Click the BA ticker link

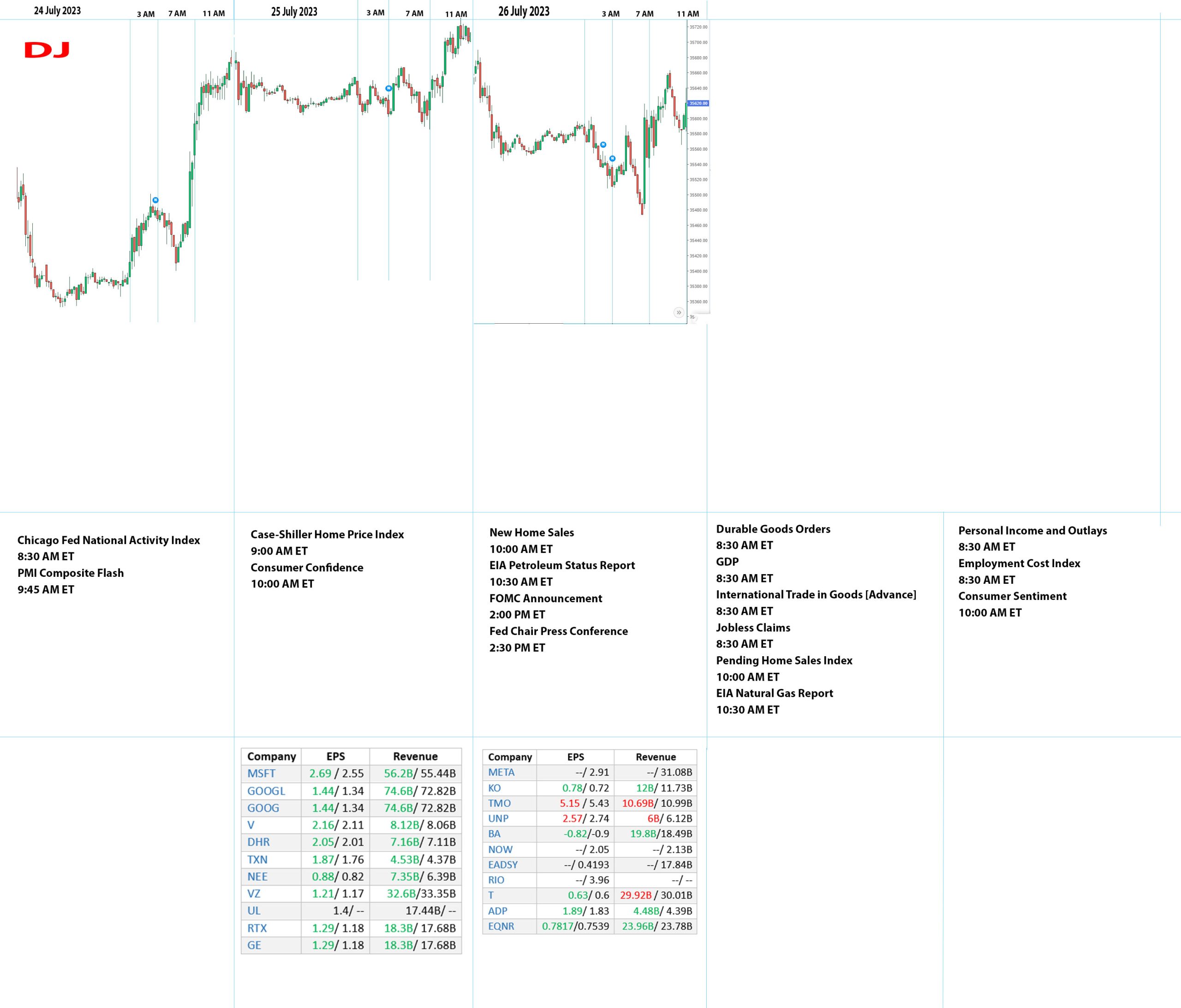coord(494,834)
